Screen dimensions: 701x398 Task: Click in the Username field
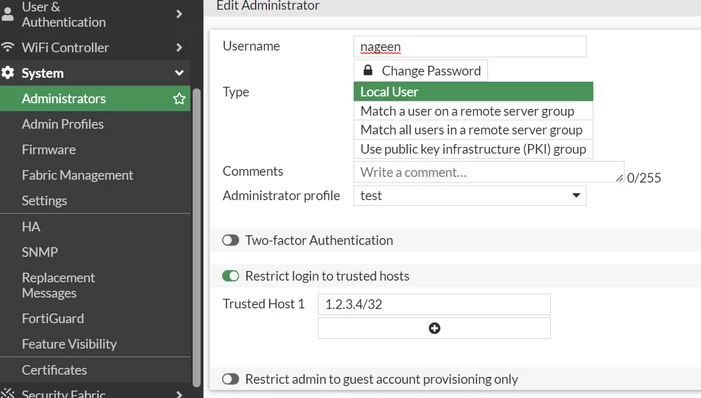click(x=470, y=47)
